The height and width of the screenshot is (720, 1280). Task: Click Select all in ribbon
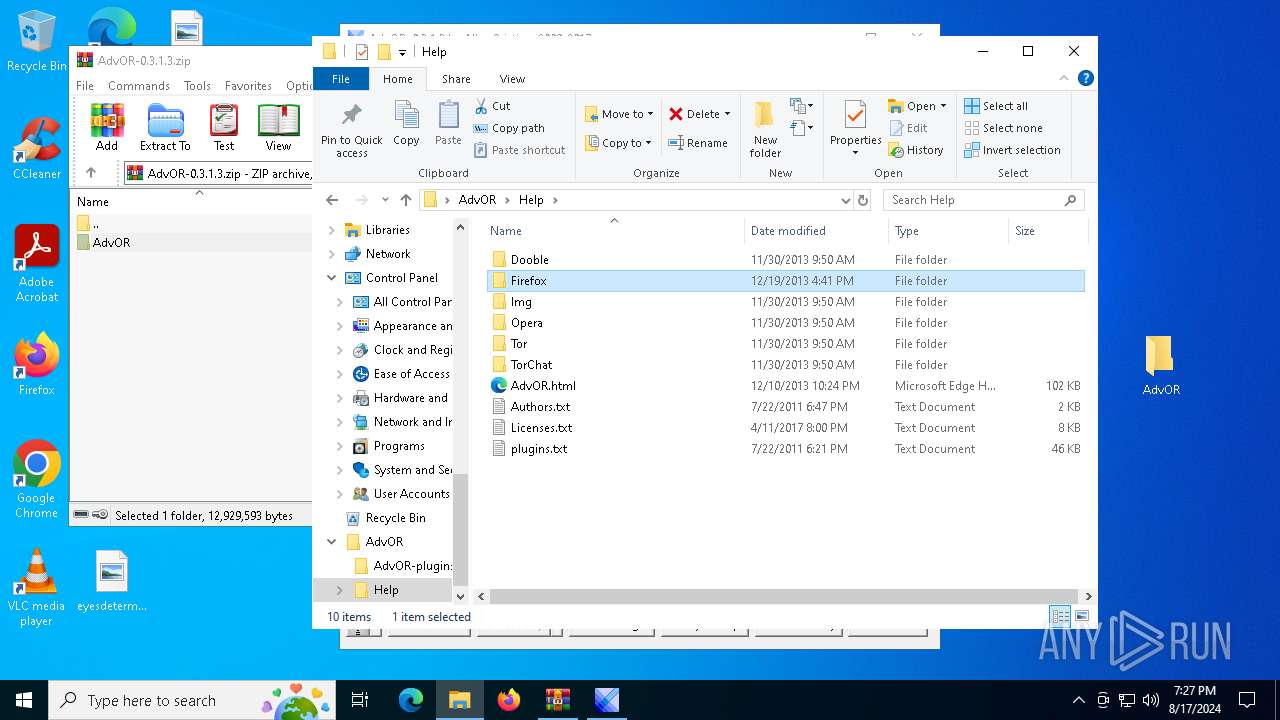coord(995,106)
